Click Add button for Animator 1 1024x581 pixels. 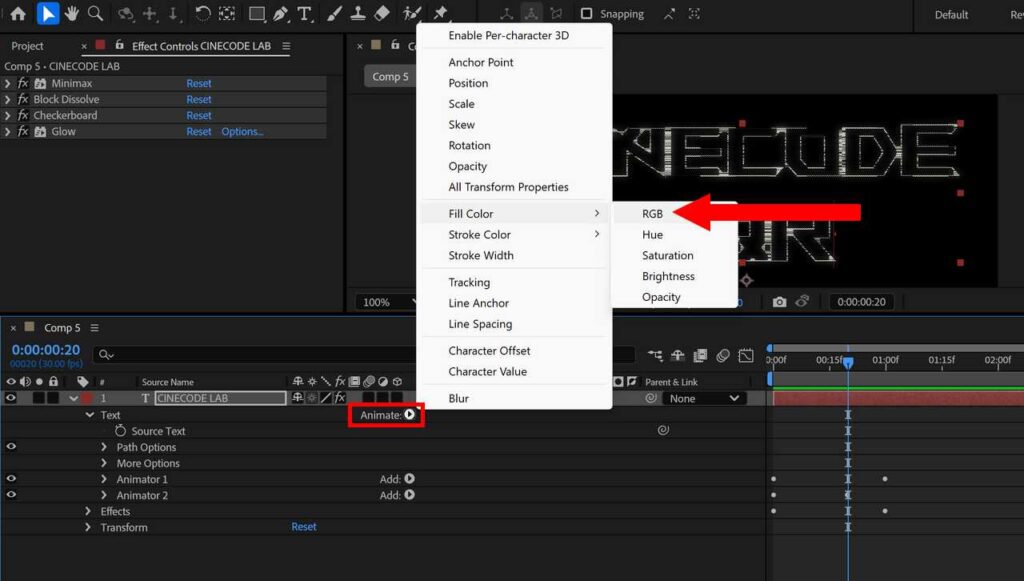point(409,479)
